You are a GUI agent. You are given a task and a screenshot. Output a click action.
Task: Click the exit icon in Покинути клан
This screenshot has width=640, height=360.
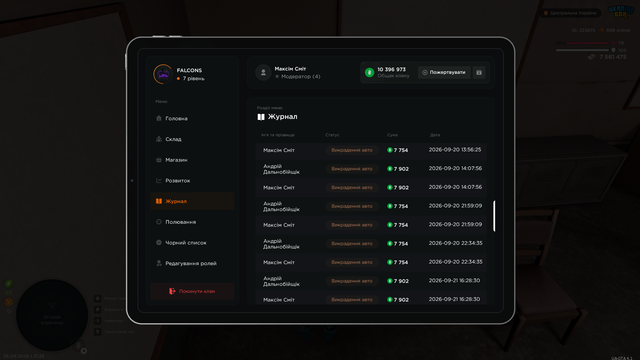[x=172, y=291]
